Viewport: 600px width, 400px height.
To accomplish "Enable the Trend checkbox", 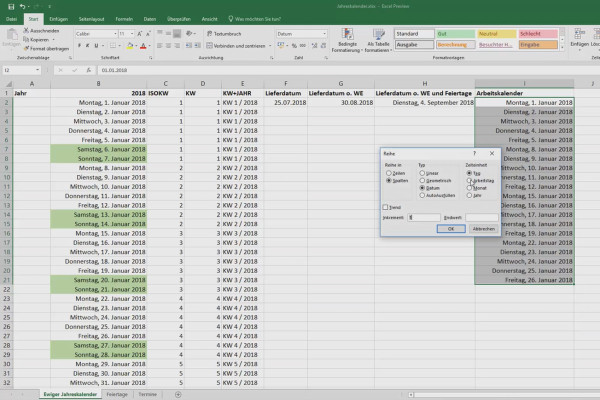I will tap(385, 207).
